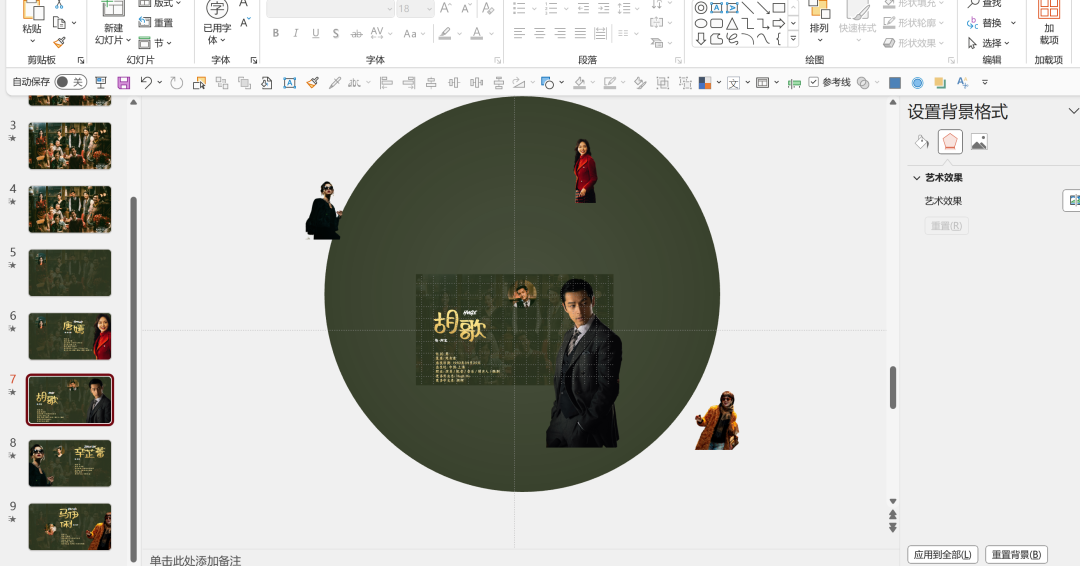Click the Reset slide (重置) button
This screenshot has height=566, width=1080.
pyautogui.click(x=156, y=23)
